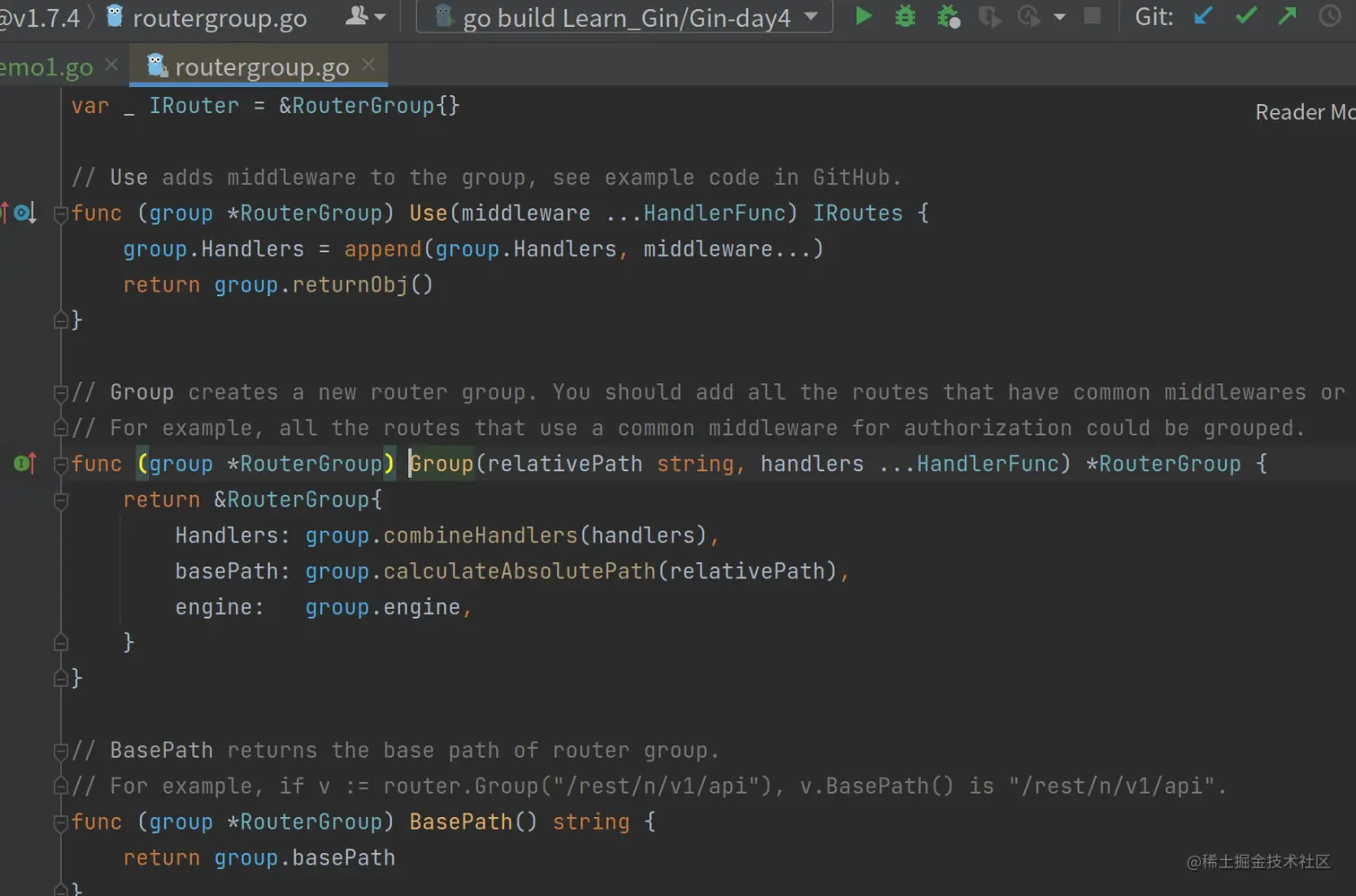
Task: Click the Reader Mode label
Action: [x=1305, y=112]
